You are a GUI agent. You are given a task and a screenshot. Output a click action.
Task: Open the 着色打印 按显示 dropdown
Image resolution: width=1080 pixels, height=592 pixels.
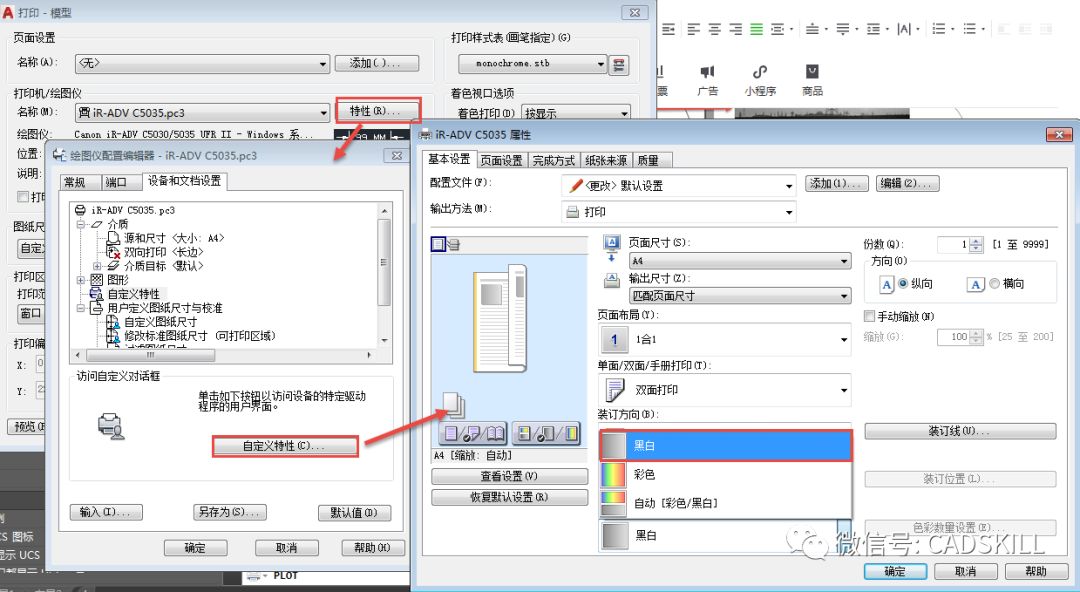[x=577, y=113]
